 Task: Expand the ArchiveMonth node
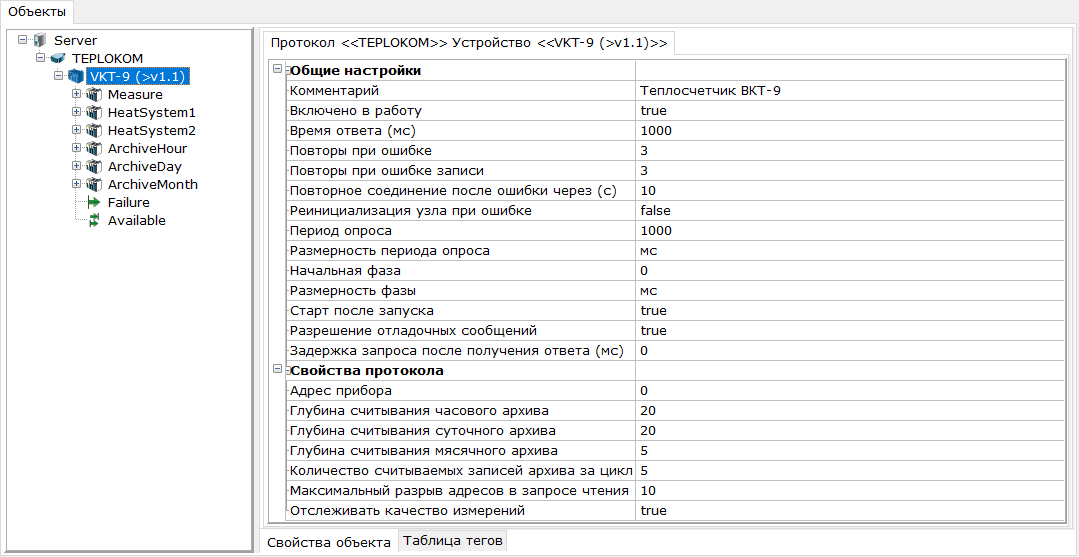[76, 185]
